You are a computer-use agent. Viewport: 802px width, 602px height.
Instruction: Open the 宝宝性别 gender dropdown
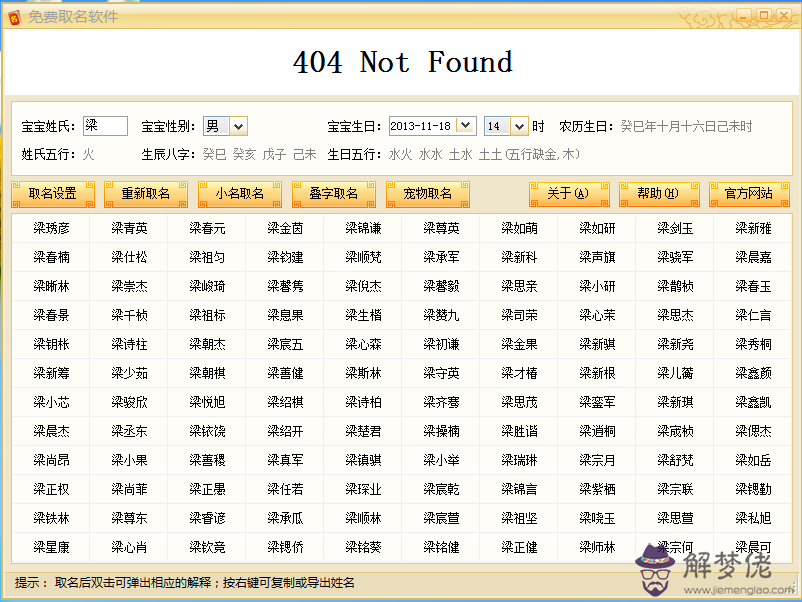[238, 126]
